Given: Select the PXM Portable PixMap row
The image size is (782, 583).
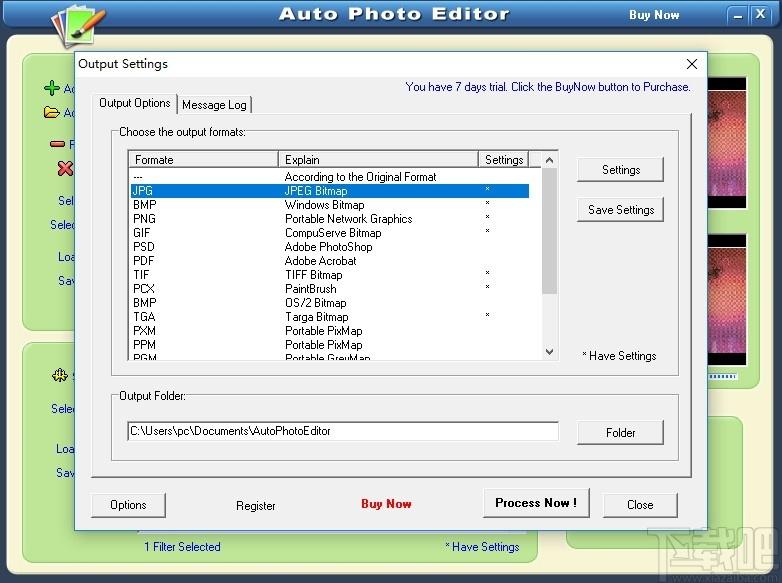Looking at the screenshot, I should coord(330,331).
